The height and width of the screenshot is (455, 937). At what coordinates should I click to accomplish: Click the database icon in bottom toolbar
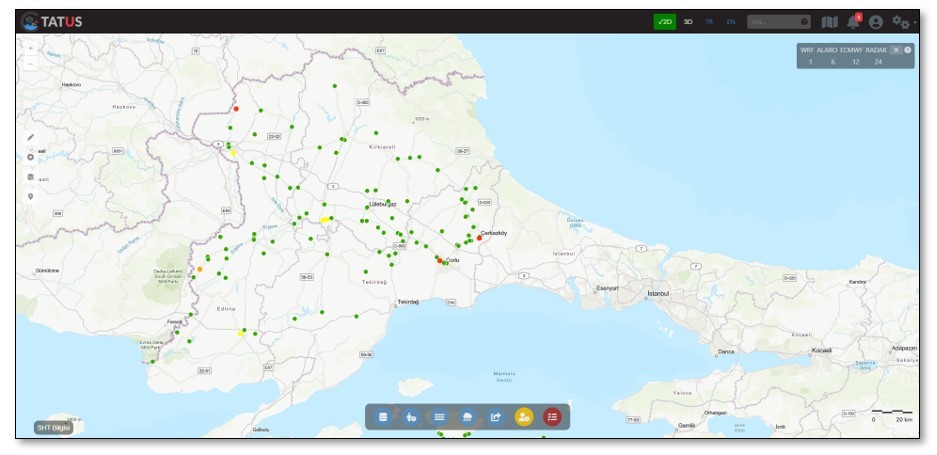tap(382, 417)
